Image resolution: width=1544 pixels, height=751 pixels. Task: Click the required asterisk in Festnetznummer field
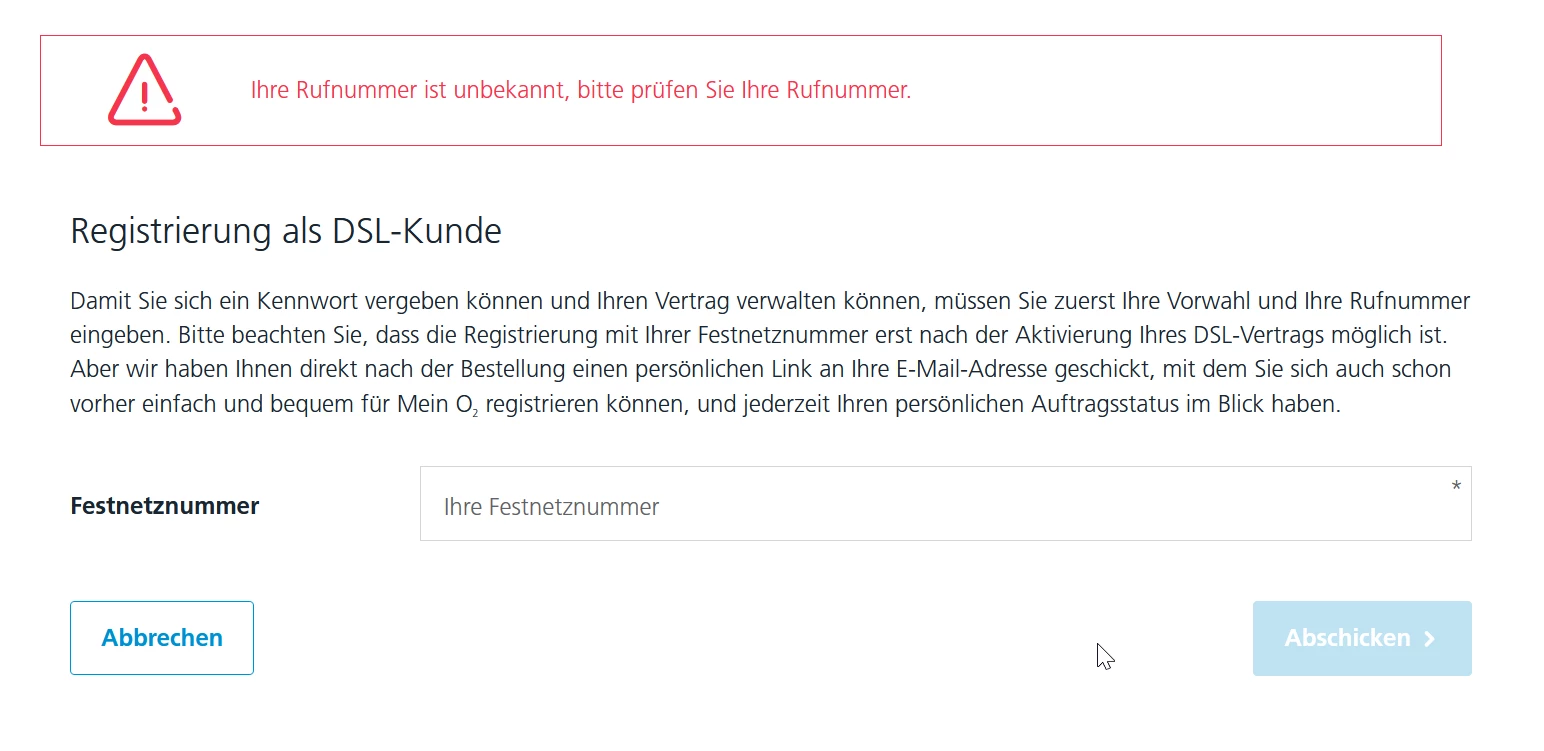1456,486
